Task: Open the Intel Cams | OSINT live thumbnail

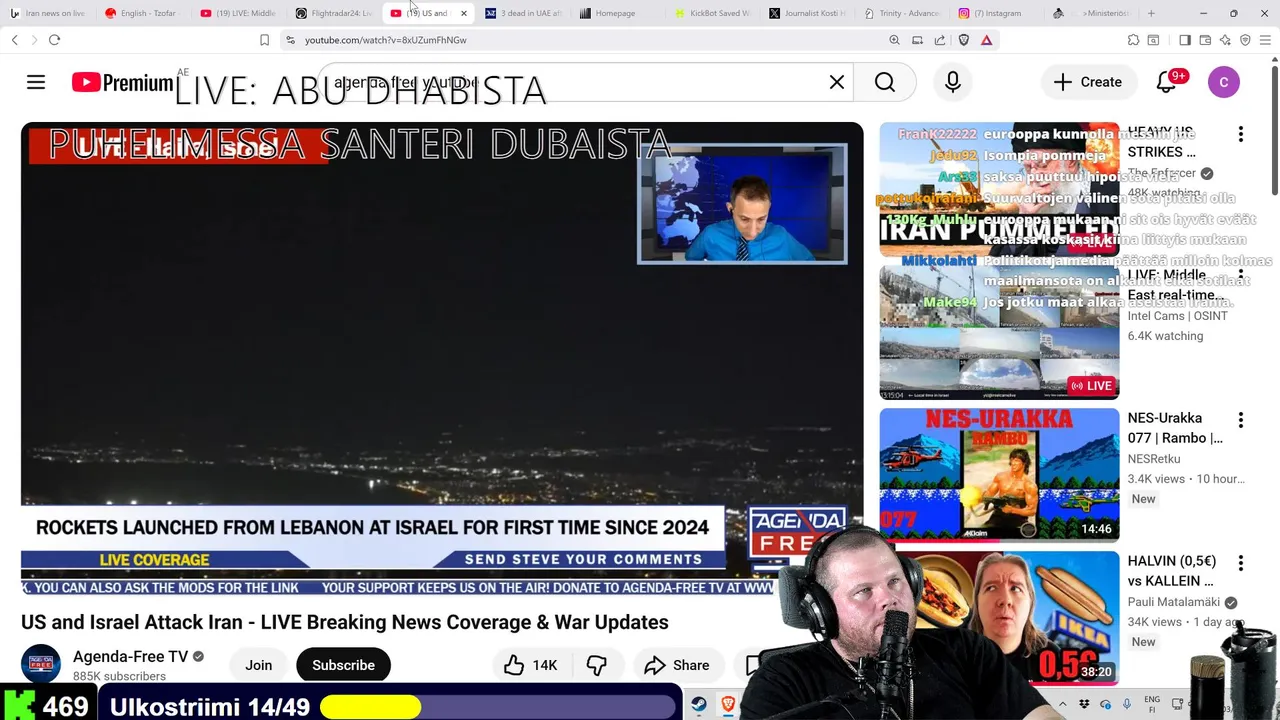Action: 999,332
